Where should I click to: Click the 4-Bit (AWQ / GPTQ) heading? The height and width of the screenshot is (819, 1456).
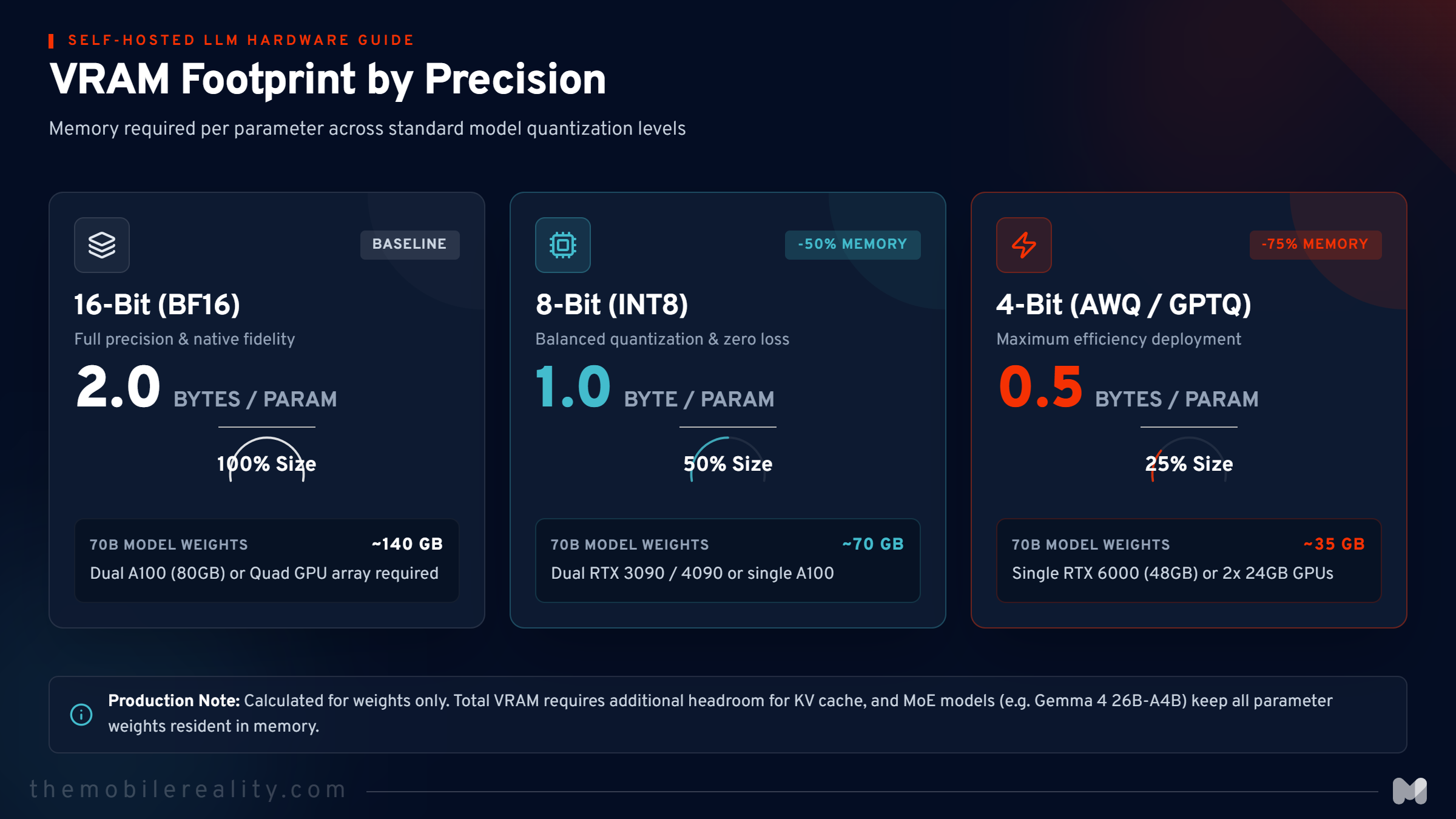pyautogui.click(x=1124, y=305)
